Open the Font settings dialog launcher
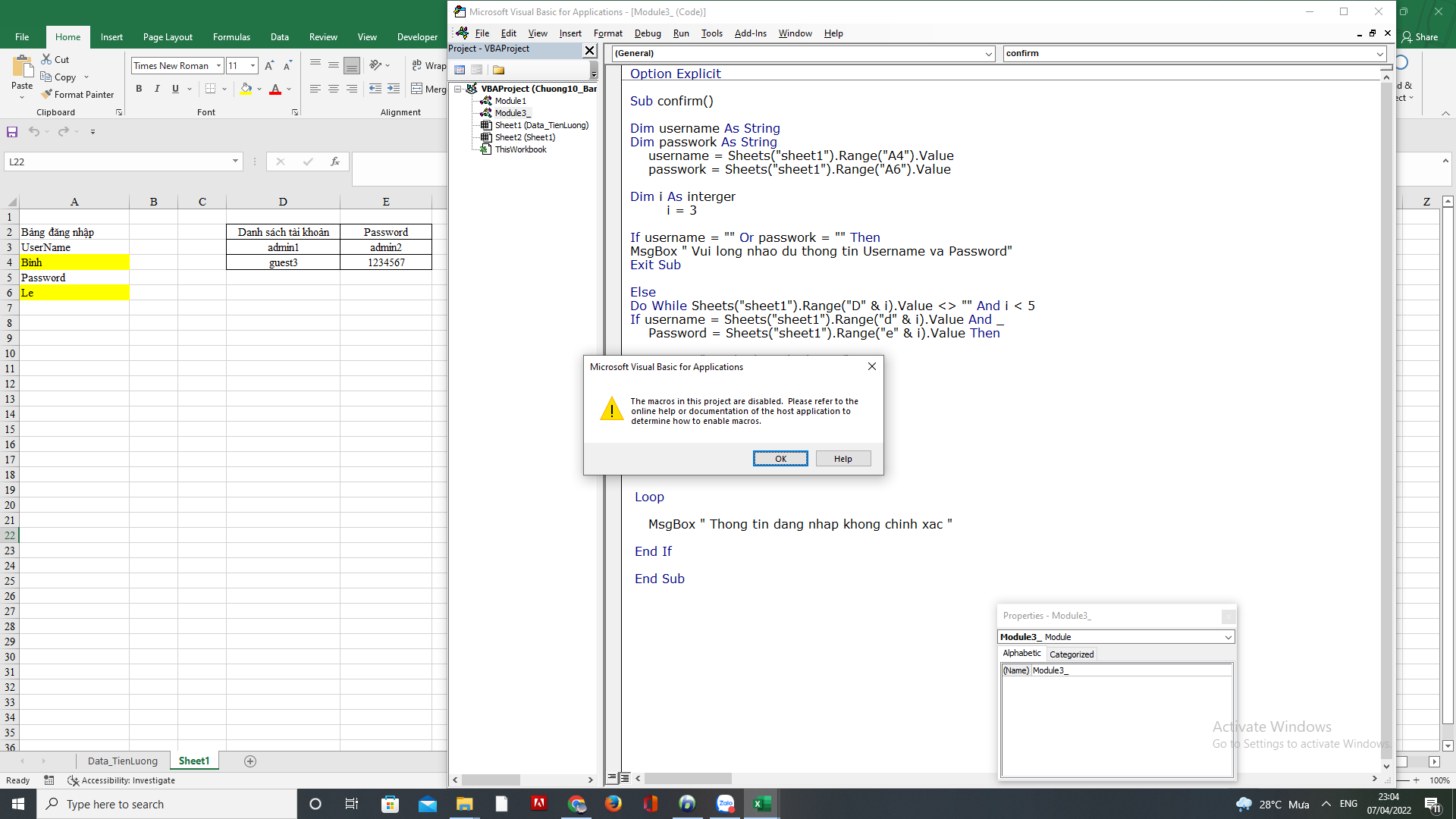 pos(295,112)
